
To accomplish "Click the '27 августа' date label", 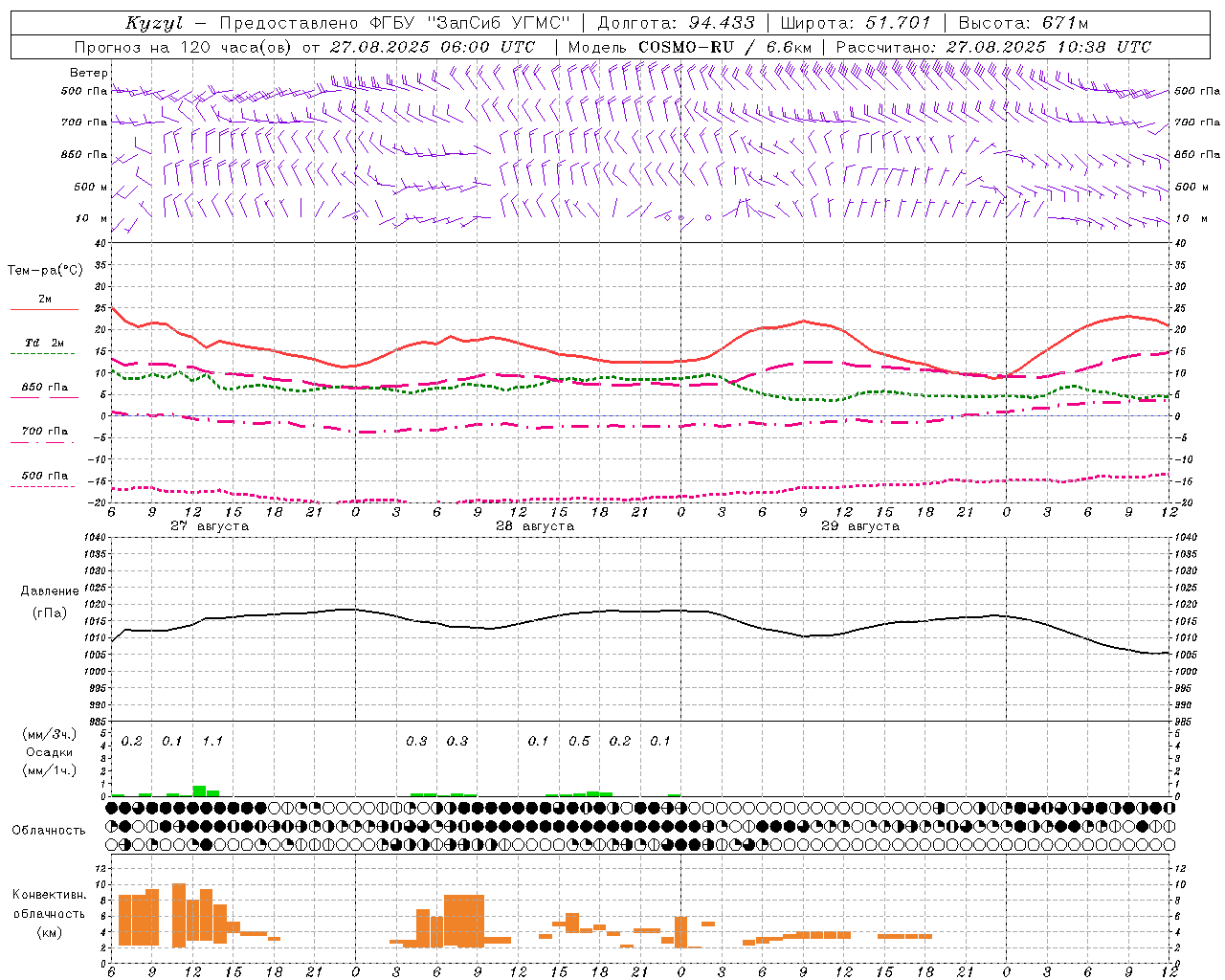I will [210, 526].
